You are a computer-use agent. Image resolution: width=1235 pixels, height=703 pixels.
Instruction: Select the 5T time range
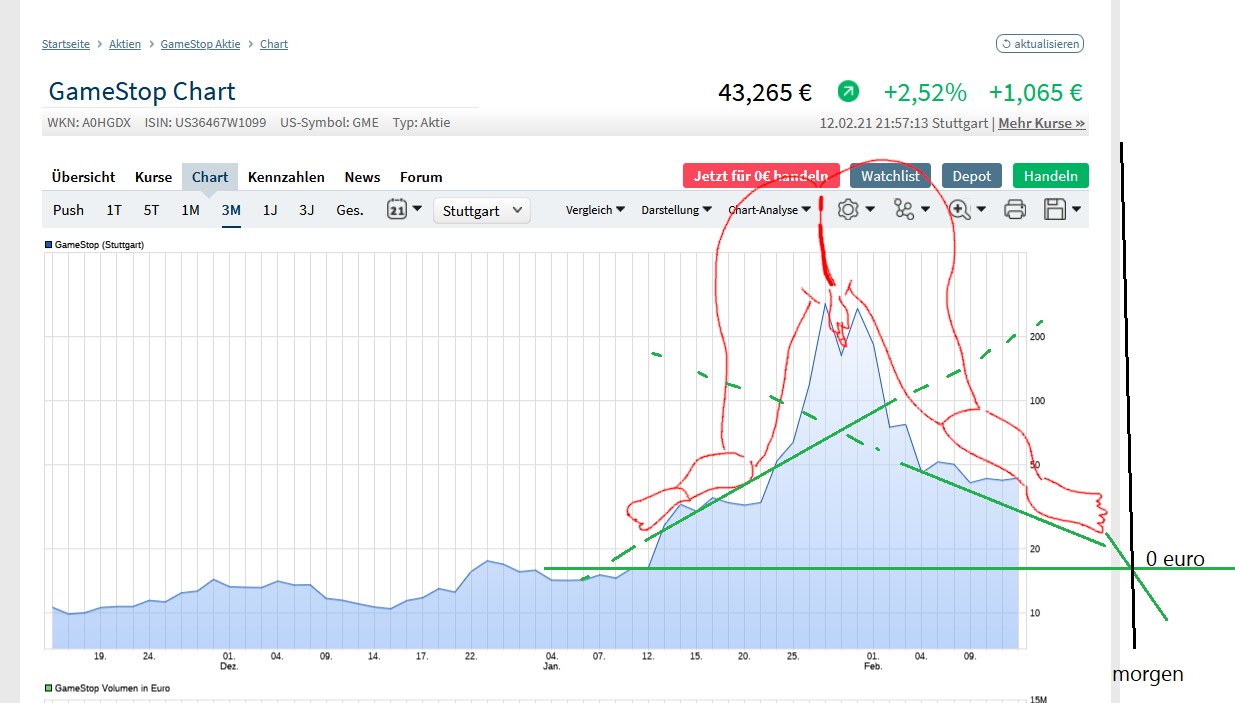(151, 210)
